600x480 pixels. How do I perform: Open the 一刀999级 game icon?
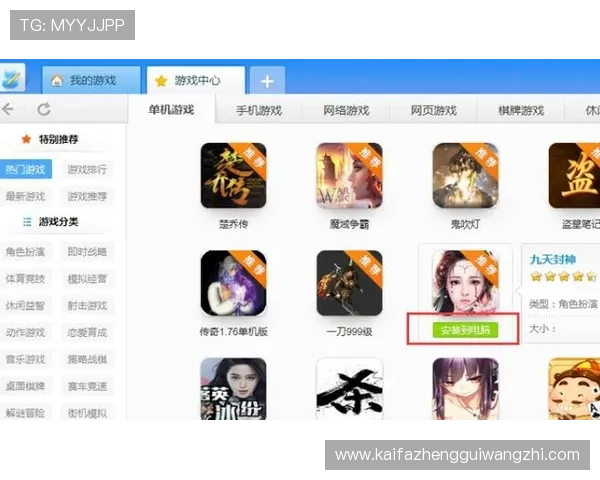click(349, 283)
